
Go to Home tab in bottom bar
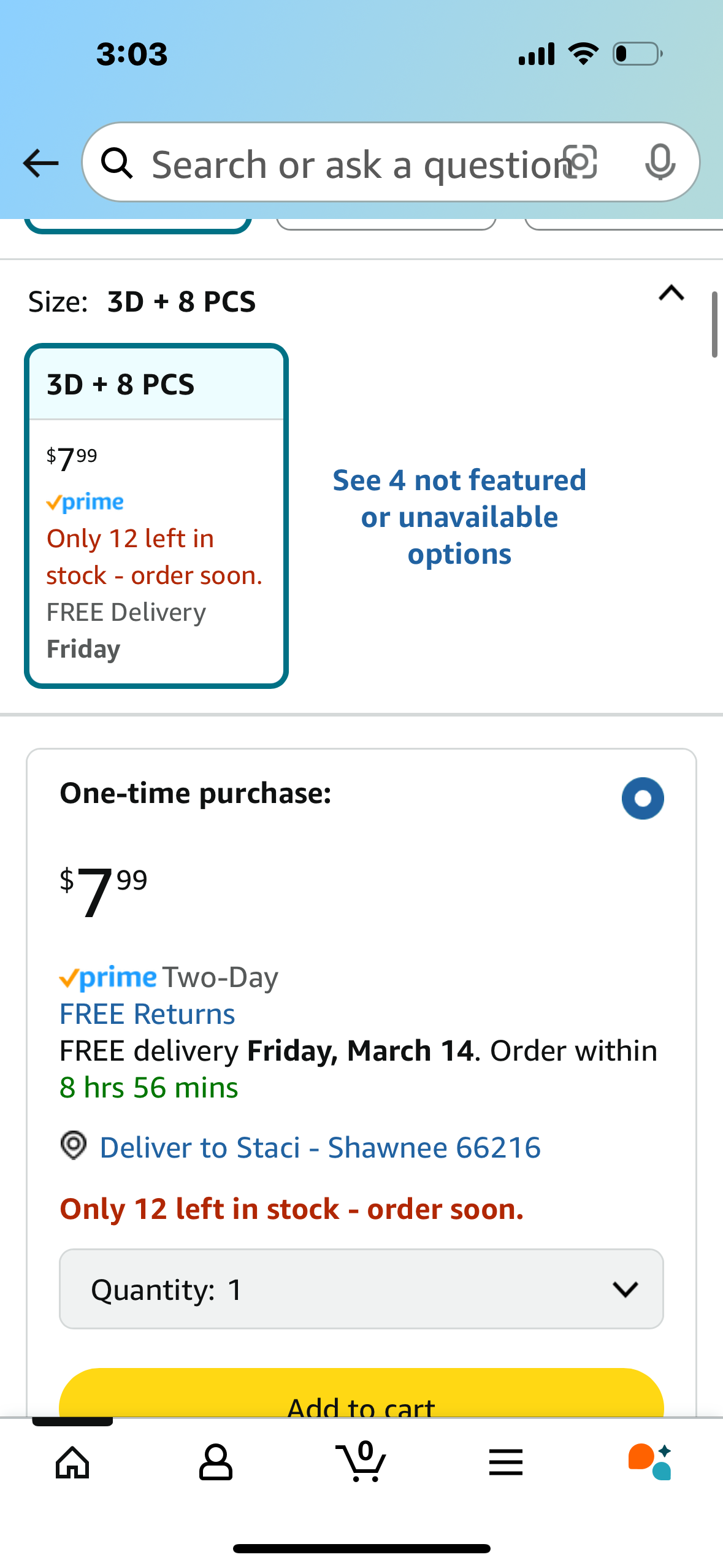(x=72, y=1462)
